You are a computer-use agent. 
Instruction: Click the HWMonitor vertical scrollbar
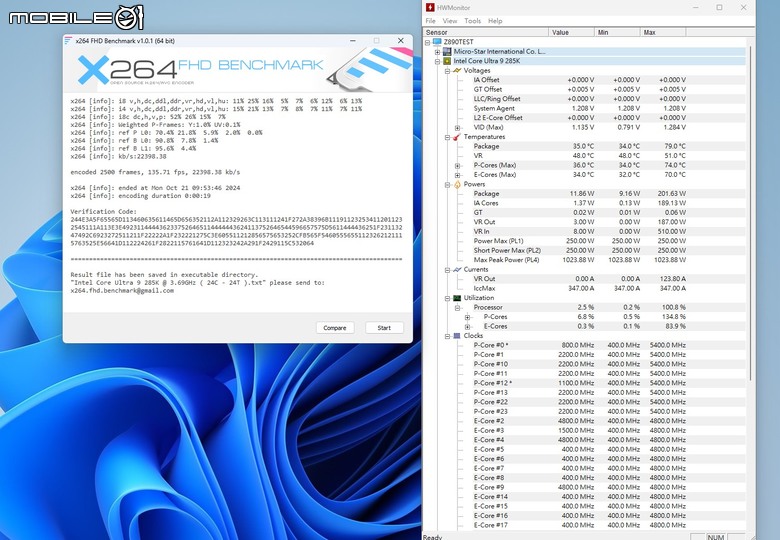(x=750, y=214)
